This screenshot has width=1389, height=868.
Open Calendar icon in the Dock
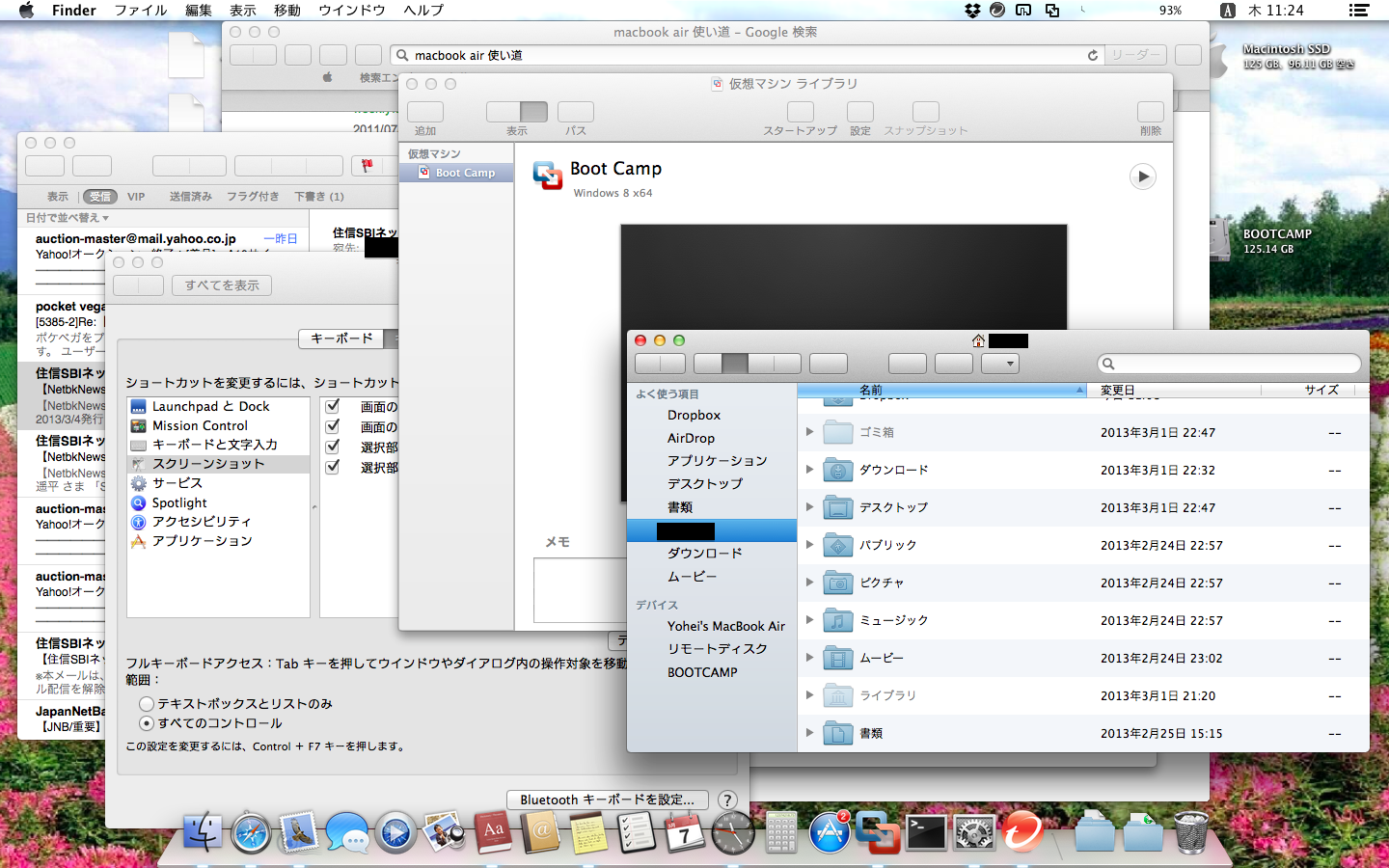tap(685, 832)
